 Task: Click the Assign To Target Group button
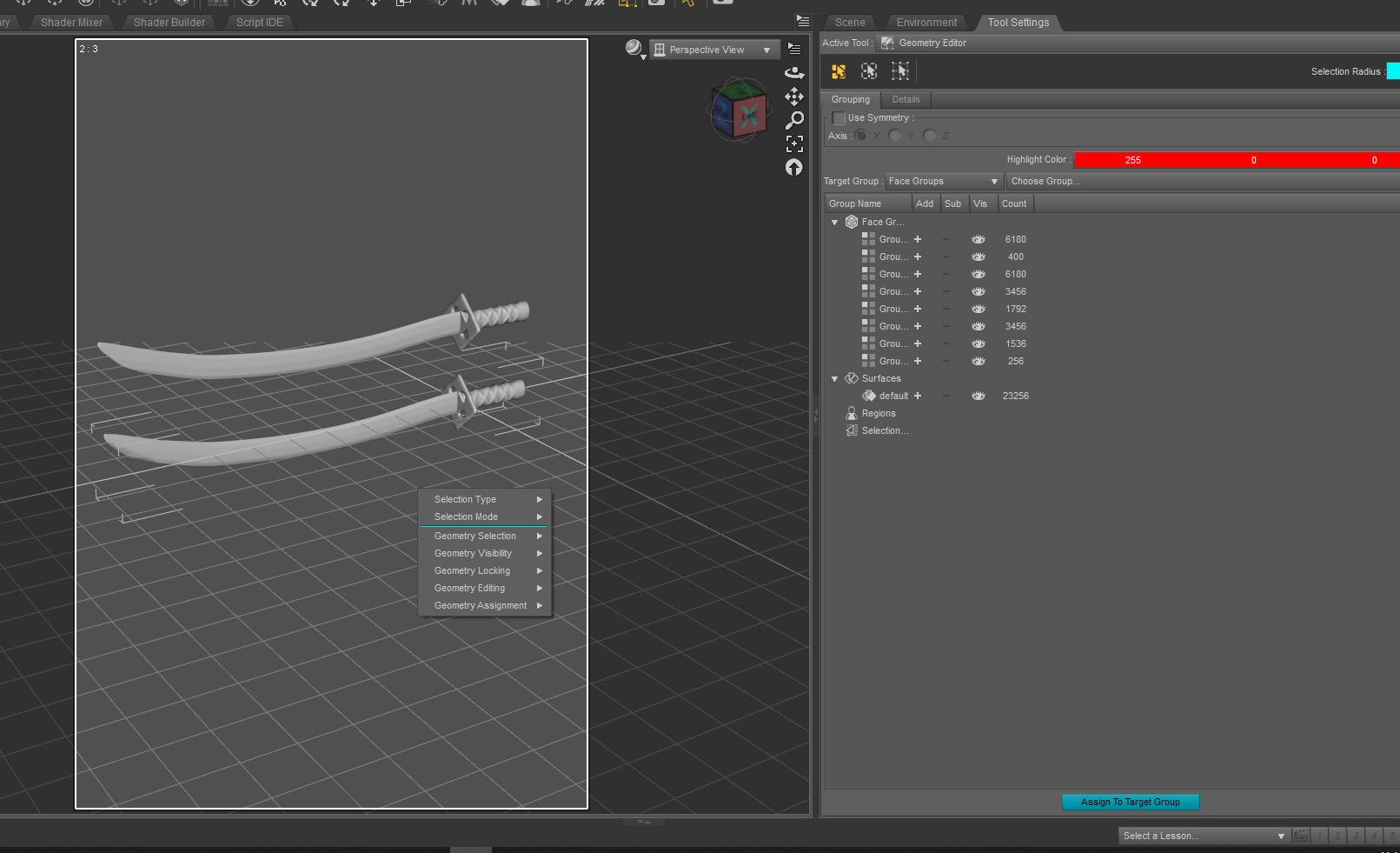point(1129,802)
